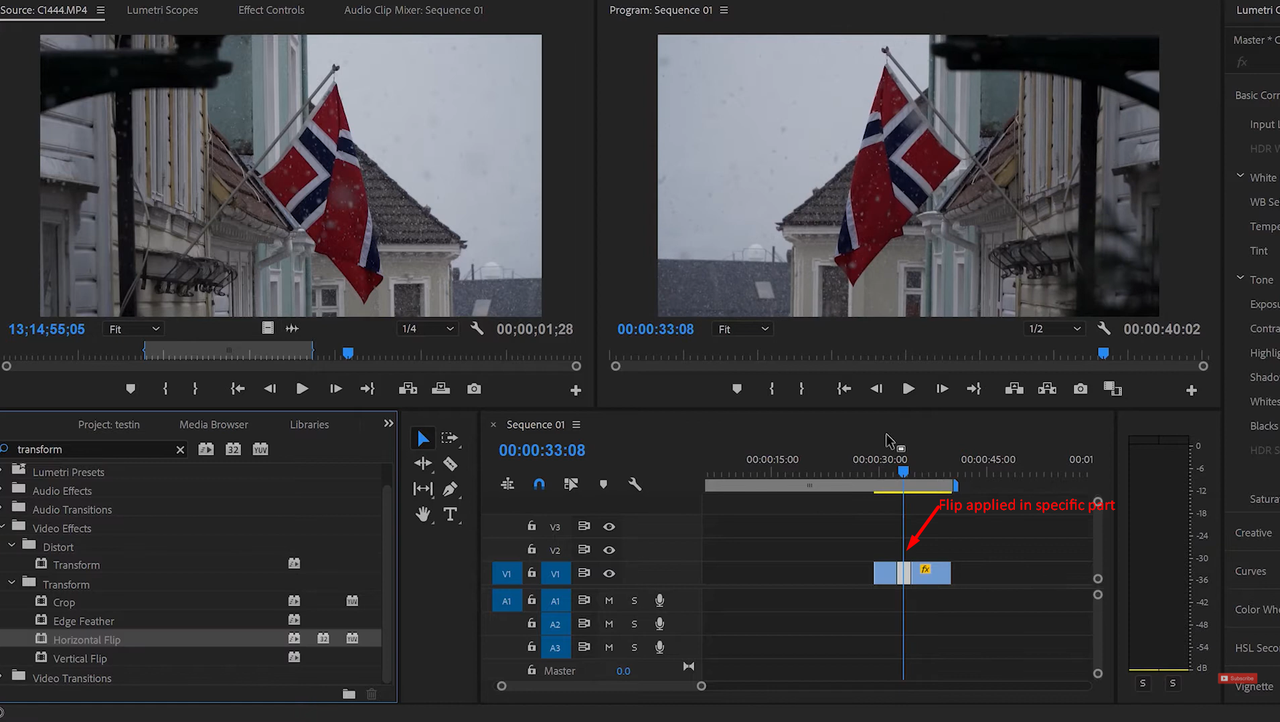Screen dimensions: 1280x722
Task: Open the timeline settings wrench icon
Action: (635, 483)
